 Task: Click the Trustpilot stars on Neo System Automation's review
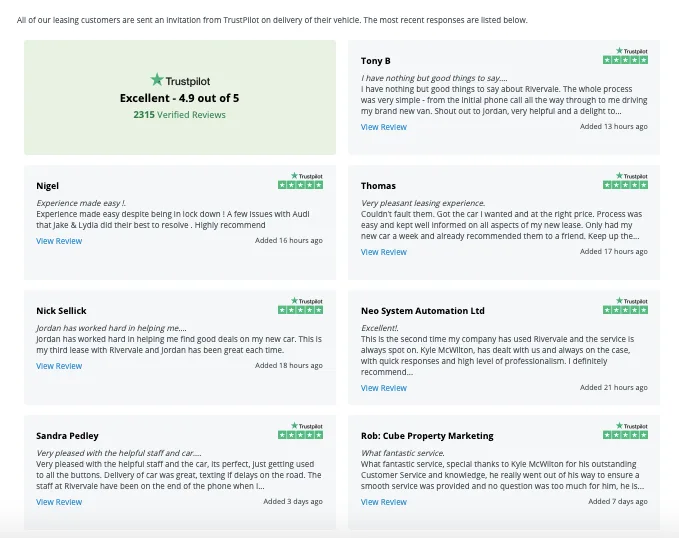pyautogui.click(x=625, y=306)
